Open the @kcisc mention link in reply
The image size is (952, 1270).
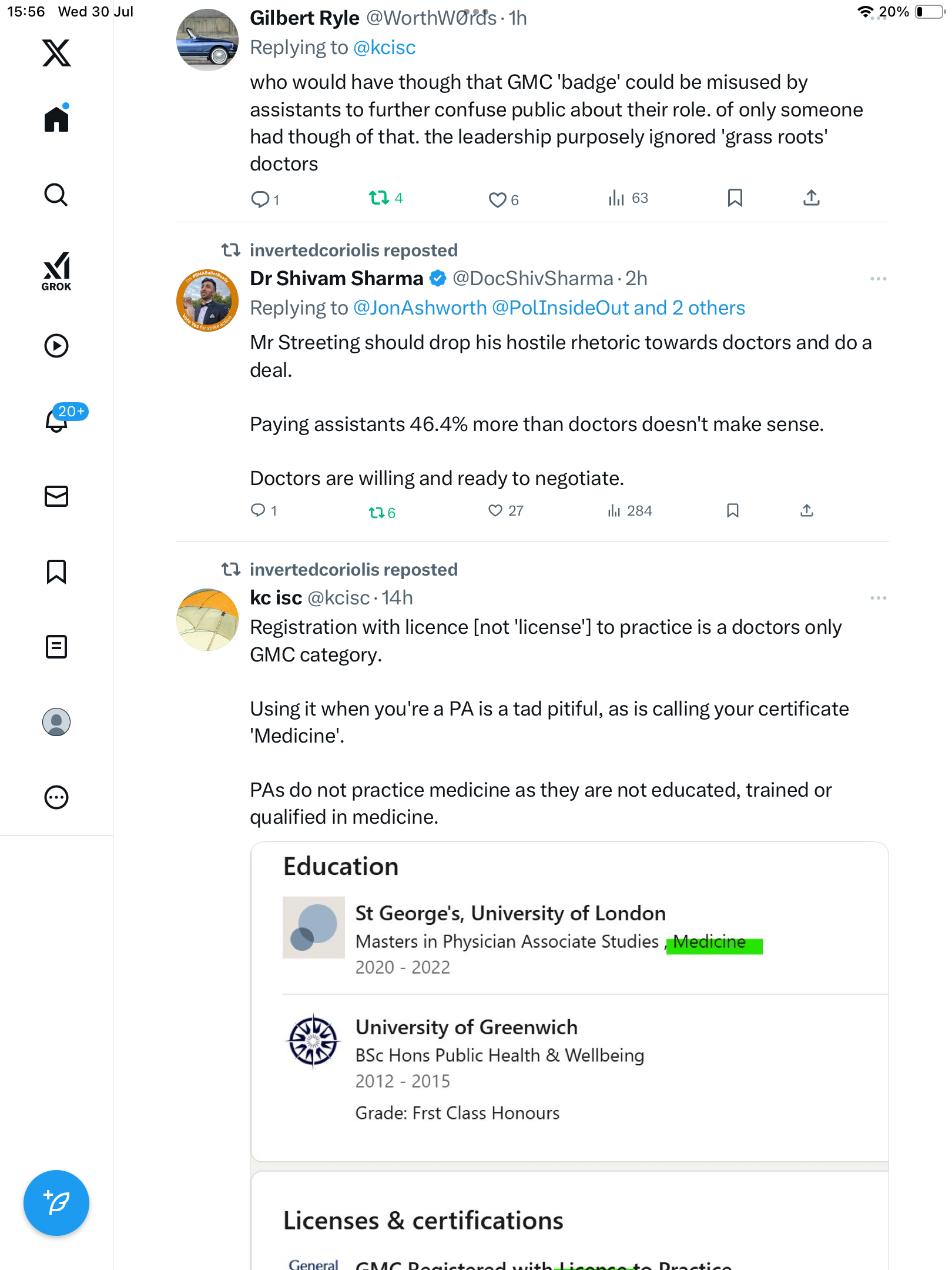(x=384, y=48)
